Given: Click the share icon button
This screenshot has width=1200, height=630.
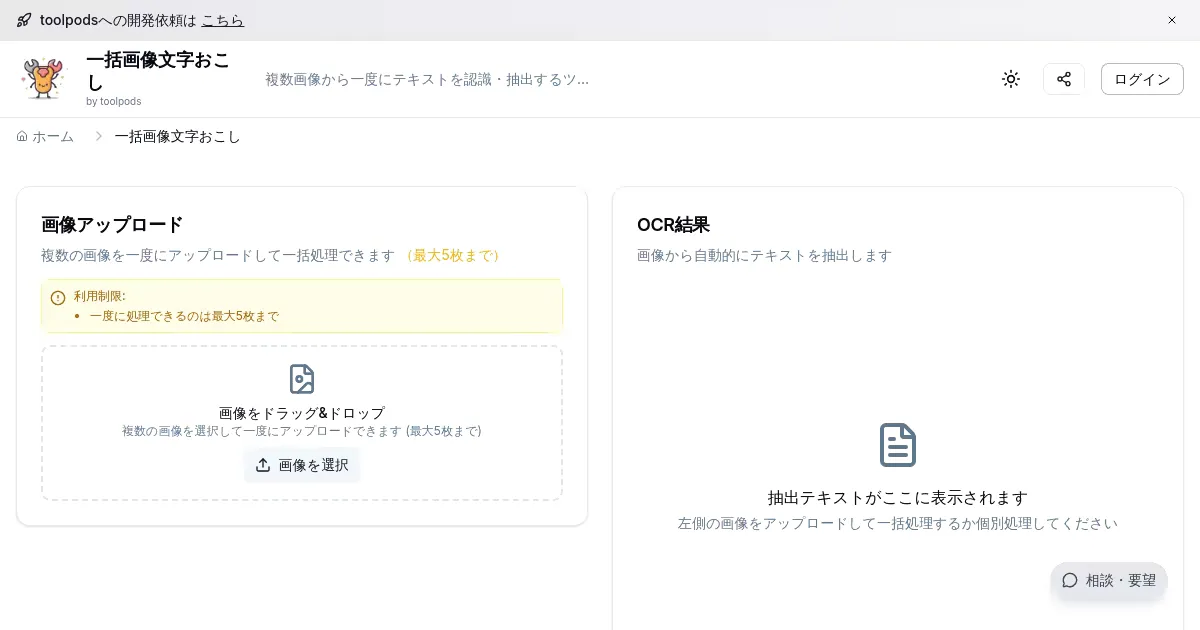Looking at the screenshot, I should tap(1064, 79).
